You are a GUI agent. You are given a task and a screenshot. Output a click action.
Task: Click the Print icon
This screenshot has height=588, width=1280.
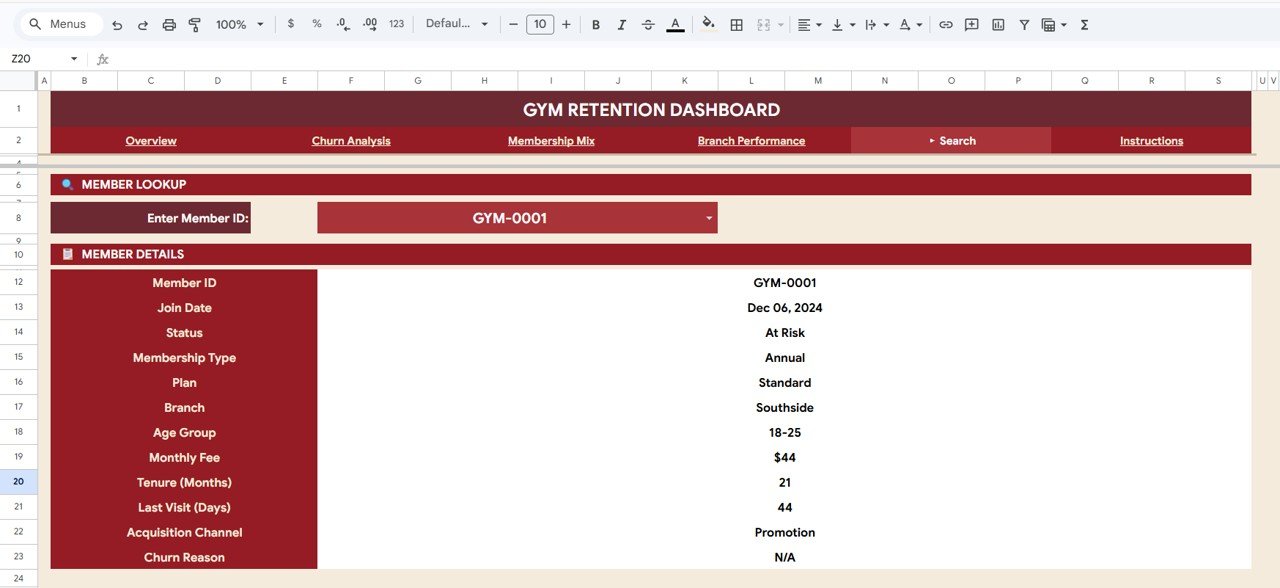[169, 24]
